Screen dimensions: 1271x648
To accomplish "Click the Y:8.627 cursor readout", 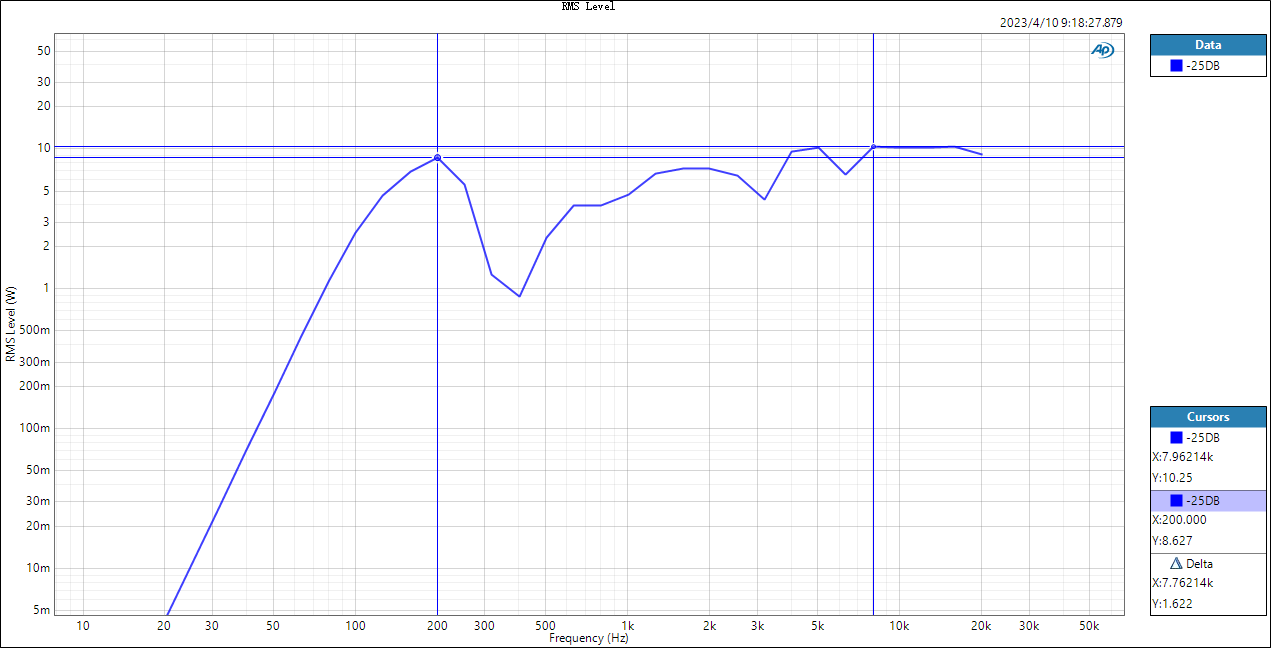I will coord(1172,541).
